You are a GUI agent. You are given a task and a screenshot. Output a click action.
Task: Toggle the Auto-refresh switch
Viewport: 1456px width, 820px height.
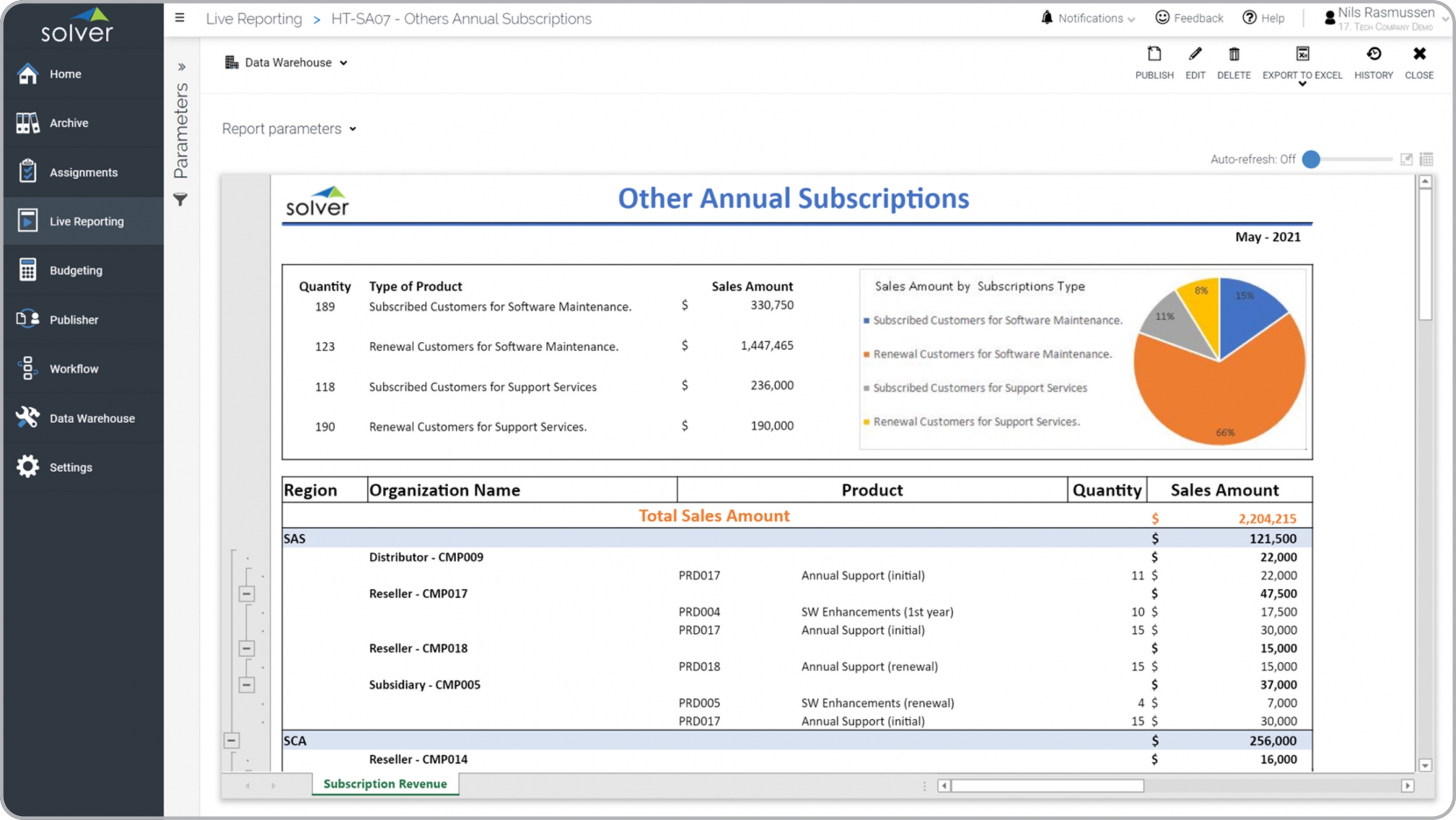point(1312,159)
